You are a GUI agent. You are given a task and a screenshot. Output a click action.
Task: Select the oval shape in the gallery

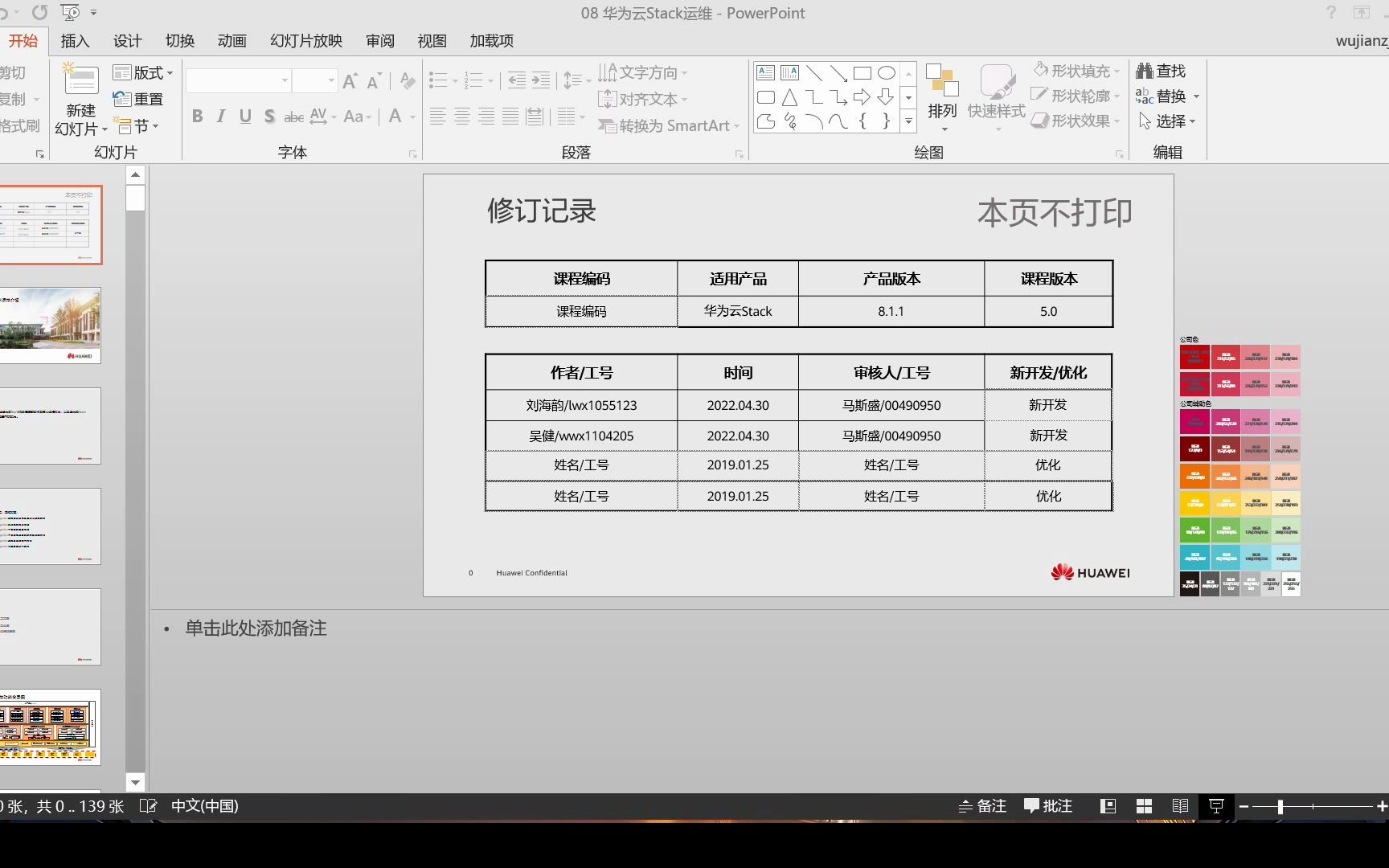887,73
